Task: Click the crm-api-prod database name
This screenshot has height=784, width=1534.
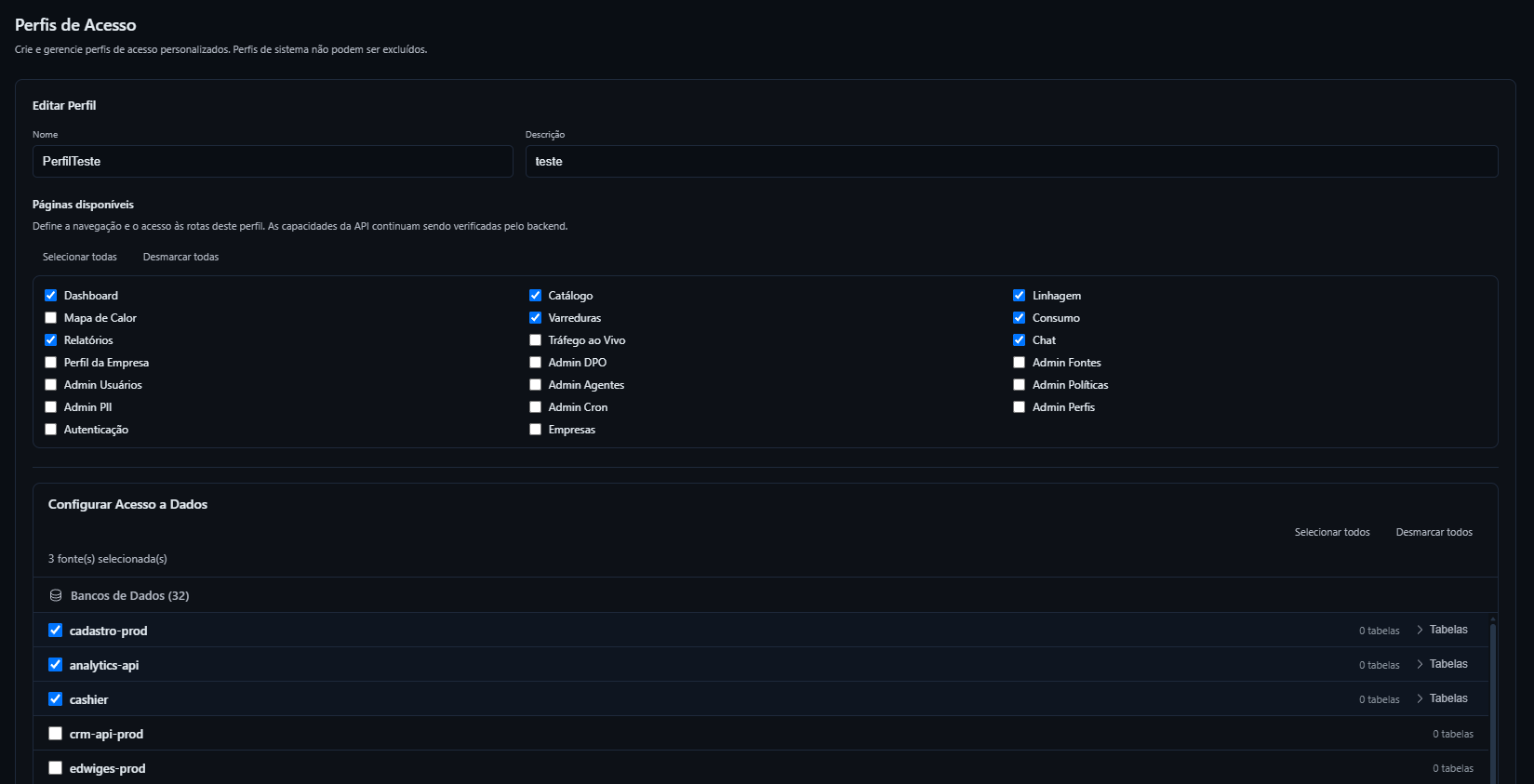Action: (107, 734)
